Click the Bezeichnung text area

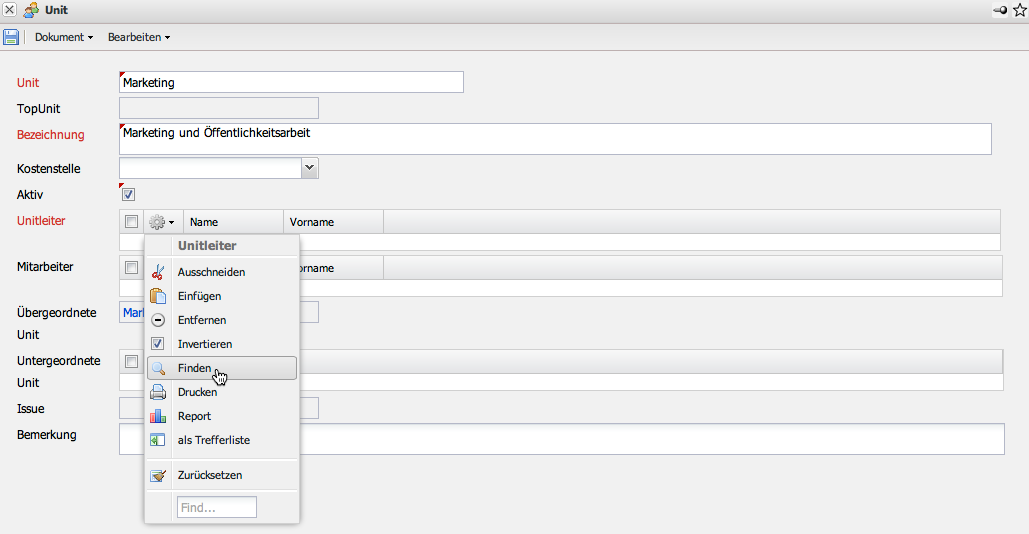point(555,139)
